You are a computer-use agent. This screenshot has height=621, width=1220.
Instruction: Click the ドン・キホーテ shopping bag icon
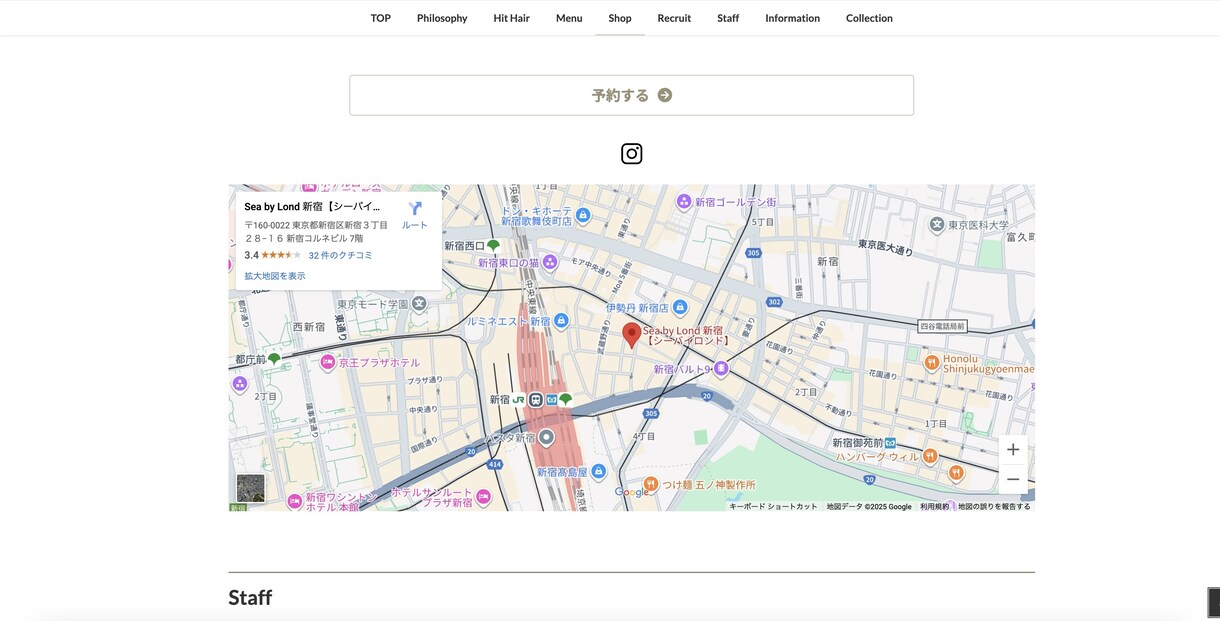point(583,215)
